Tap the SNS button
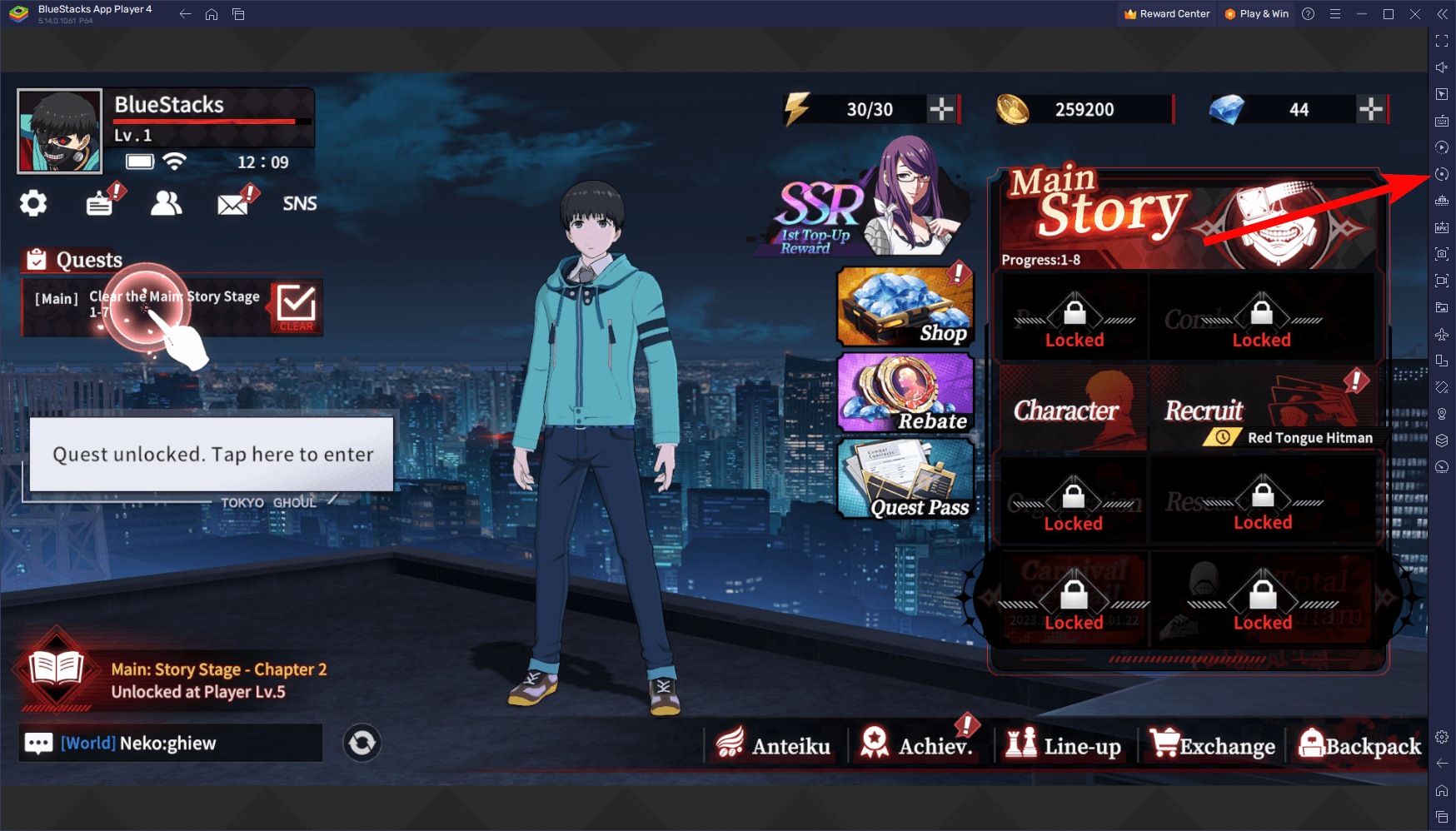The width and height of the screenshot is (1456, 831). point(300,203)
